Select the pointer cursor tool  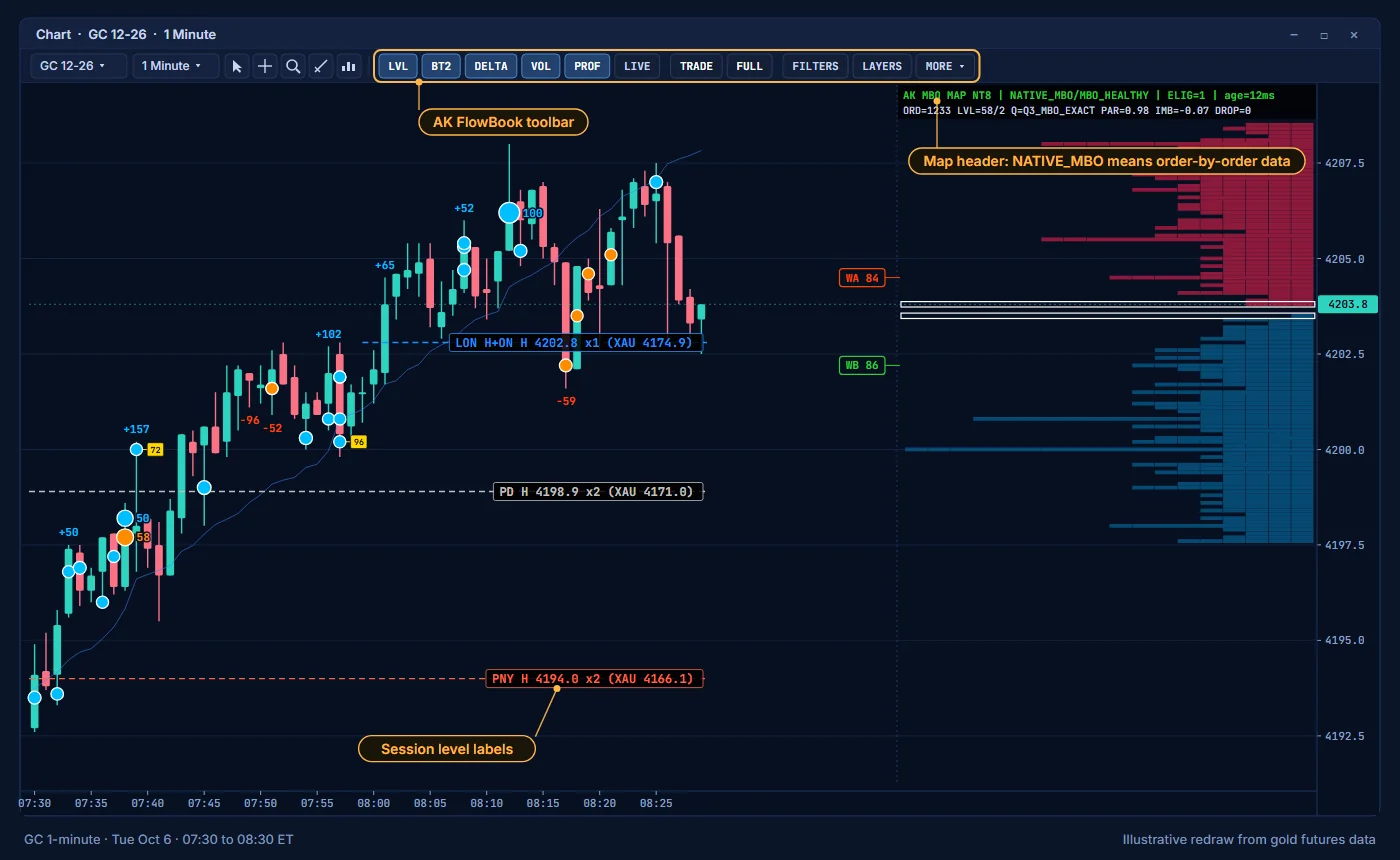[x=237, y=66]
